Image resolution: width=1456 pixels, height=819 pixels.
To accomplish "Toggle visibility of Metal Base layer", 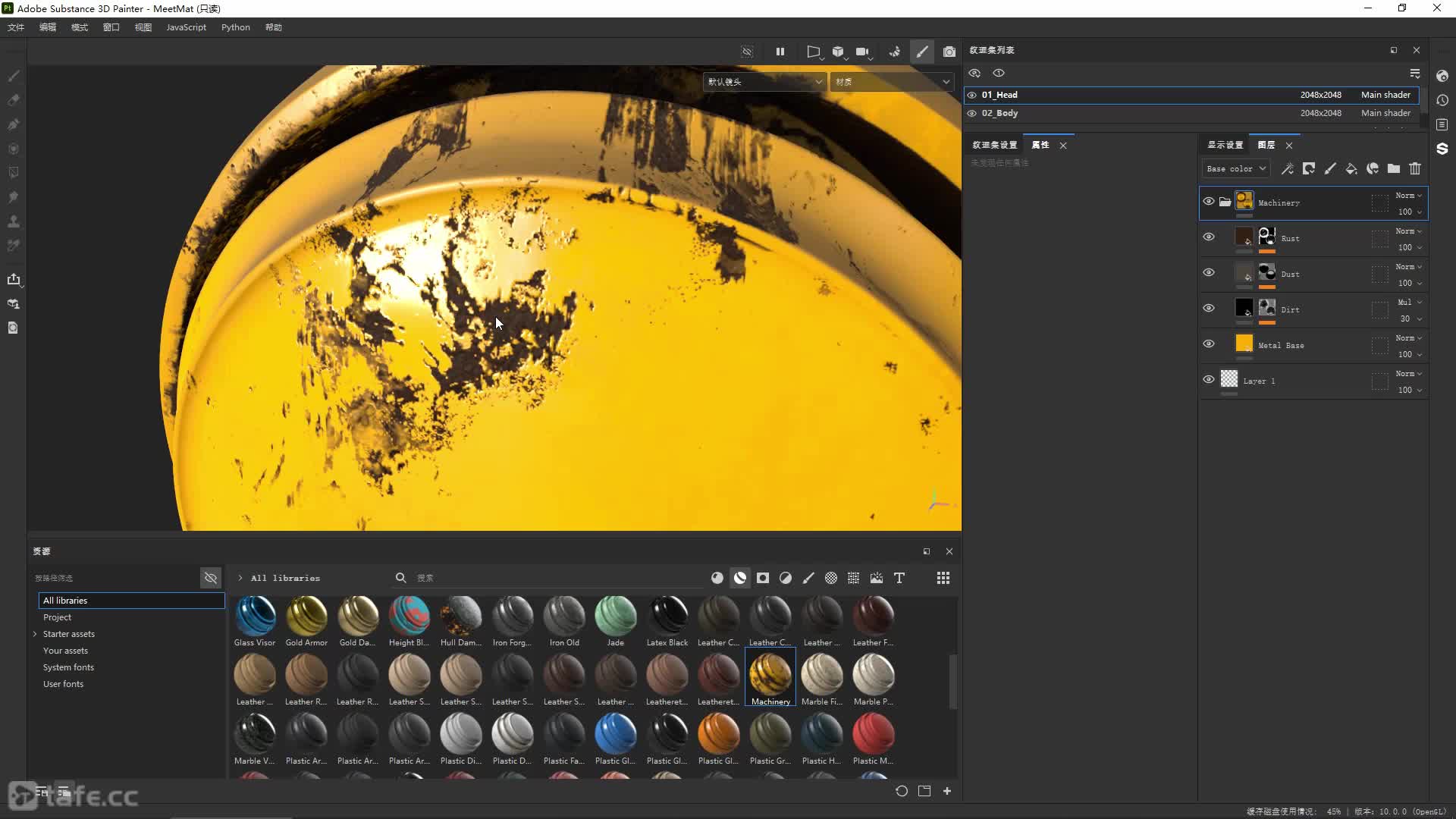I will click(x=1209, y=344).
